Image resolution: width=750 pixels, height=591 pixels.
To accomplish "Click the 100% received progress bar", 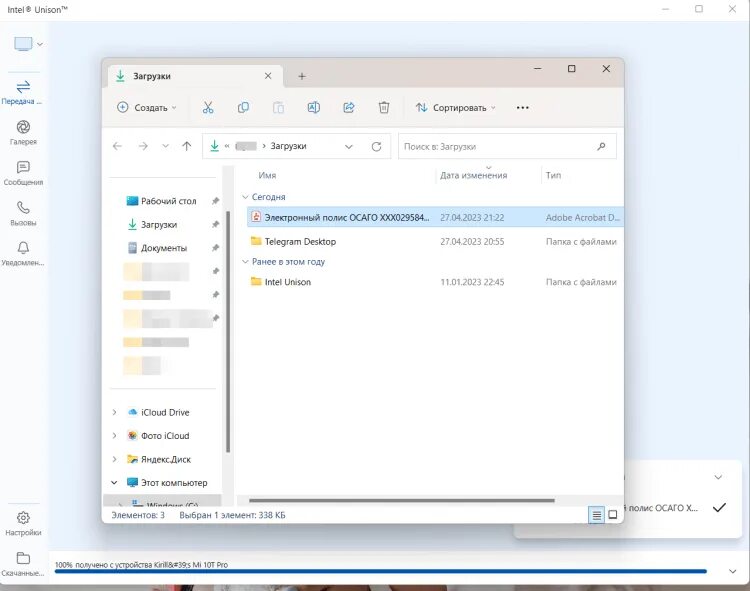I will tap(380, 571).
